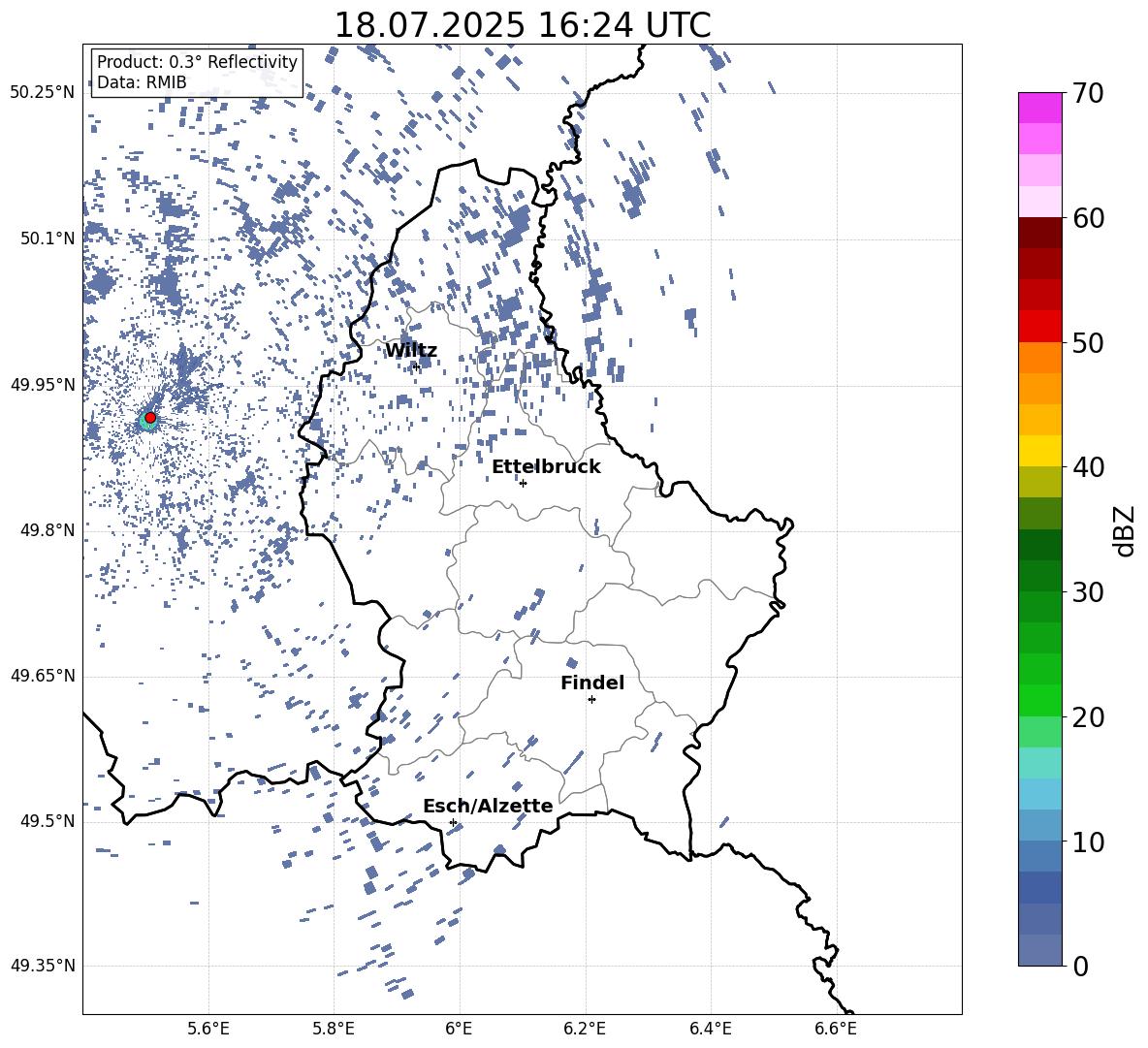The image size is (1148, 1048).
Task: Click the 6°E longitude label
Action: [x=459, y=1030]
